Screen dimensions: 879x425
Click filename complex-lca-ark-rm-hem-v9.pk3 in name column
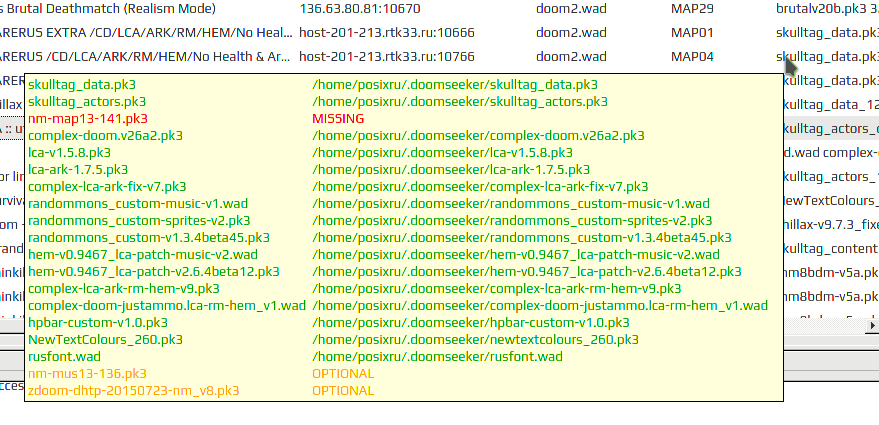(124, 289)
